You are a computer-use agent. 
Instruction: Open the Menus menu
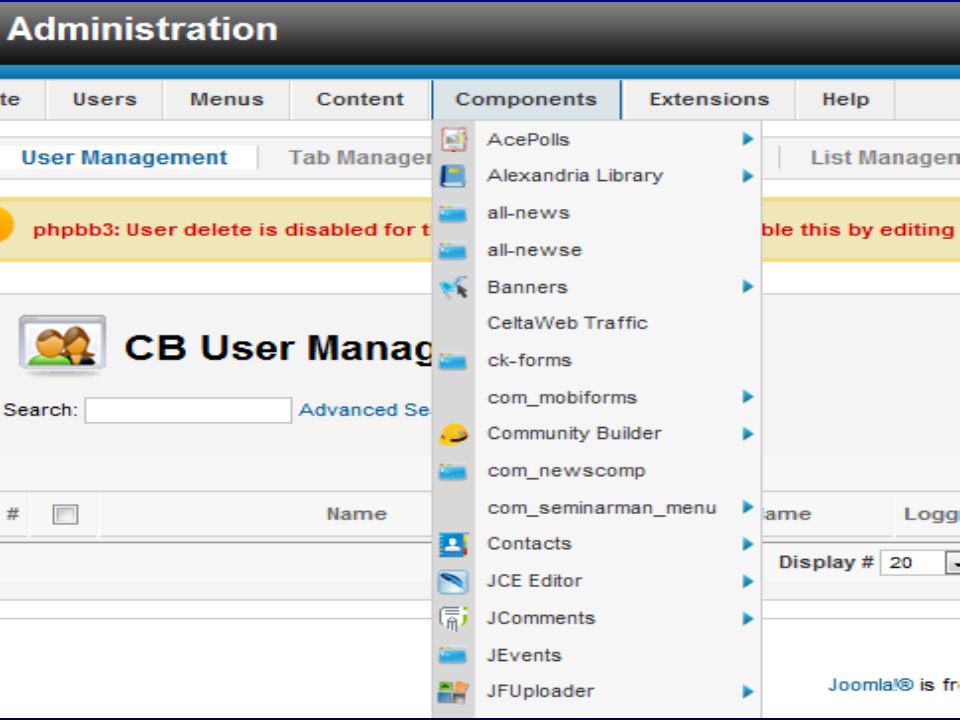[x=227, y=99]
